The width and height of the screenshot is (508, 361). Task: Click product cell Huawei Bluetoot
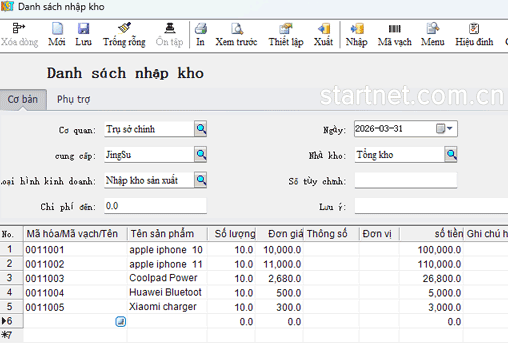[x=167, y=292]
